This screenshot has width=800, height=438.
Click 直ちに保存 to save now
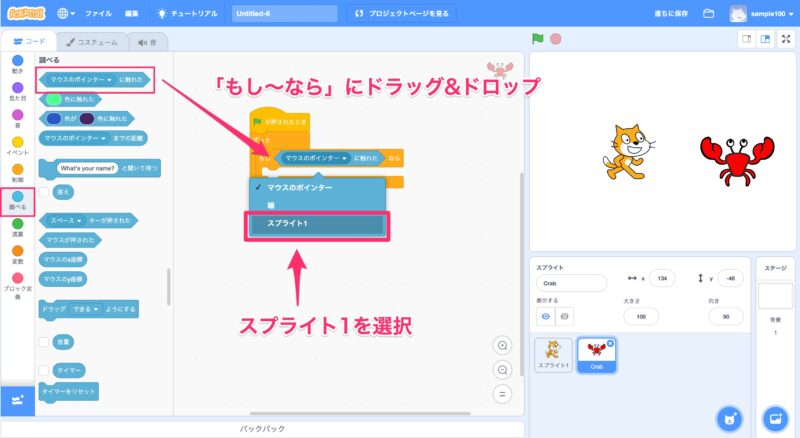coord(667,14)
